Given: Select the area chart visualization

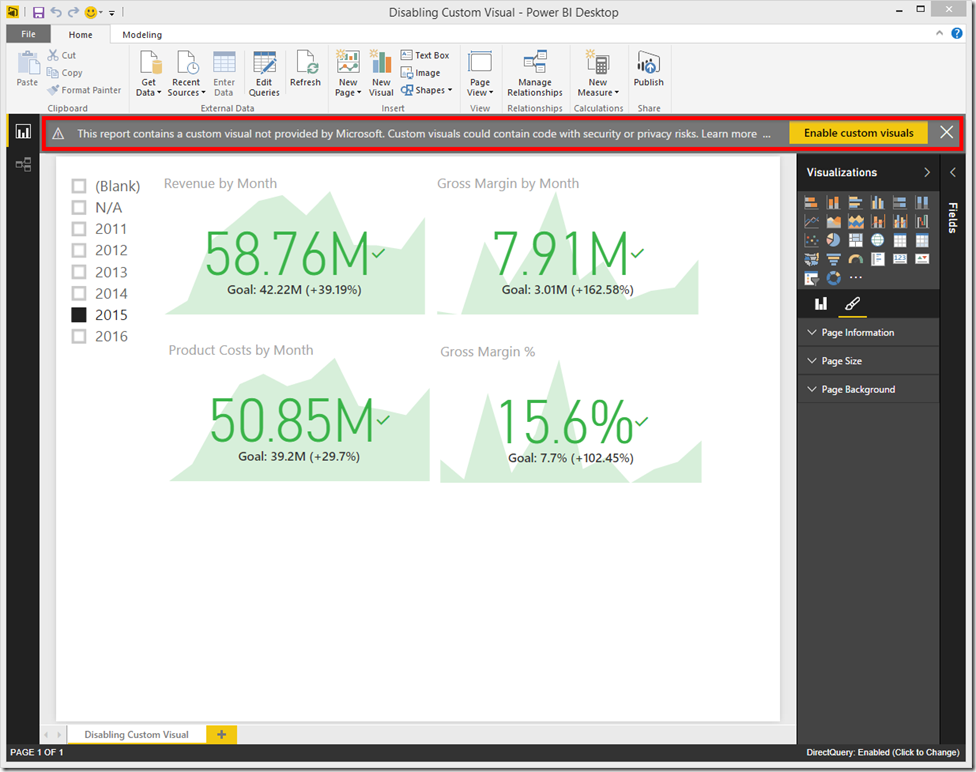Looking at the screenshot, I should [x=833, y=221].
